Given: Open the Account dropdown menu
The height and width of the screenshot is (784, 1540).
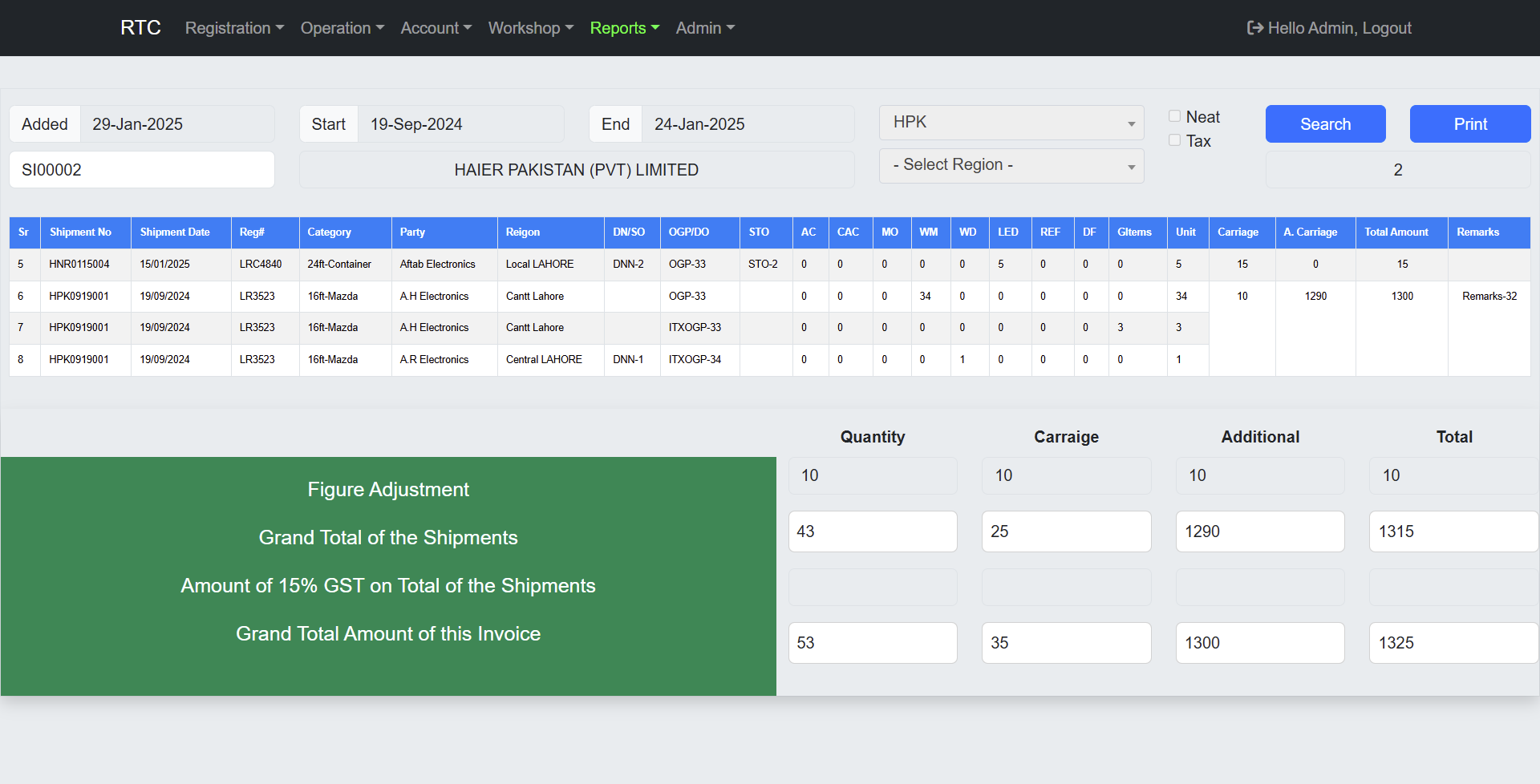Looking at the screenshot, I should [436, 28].
